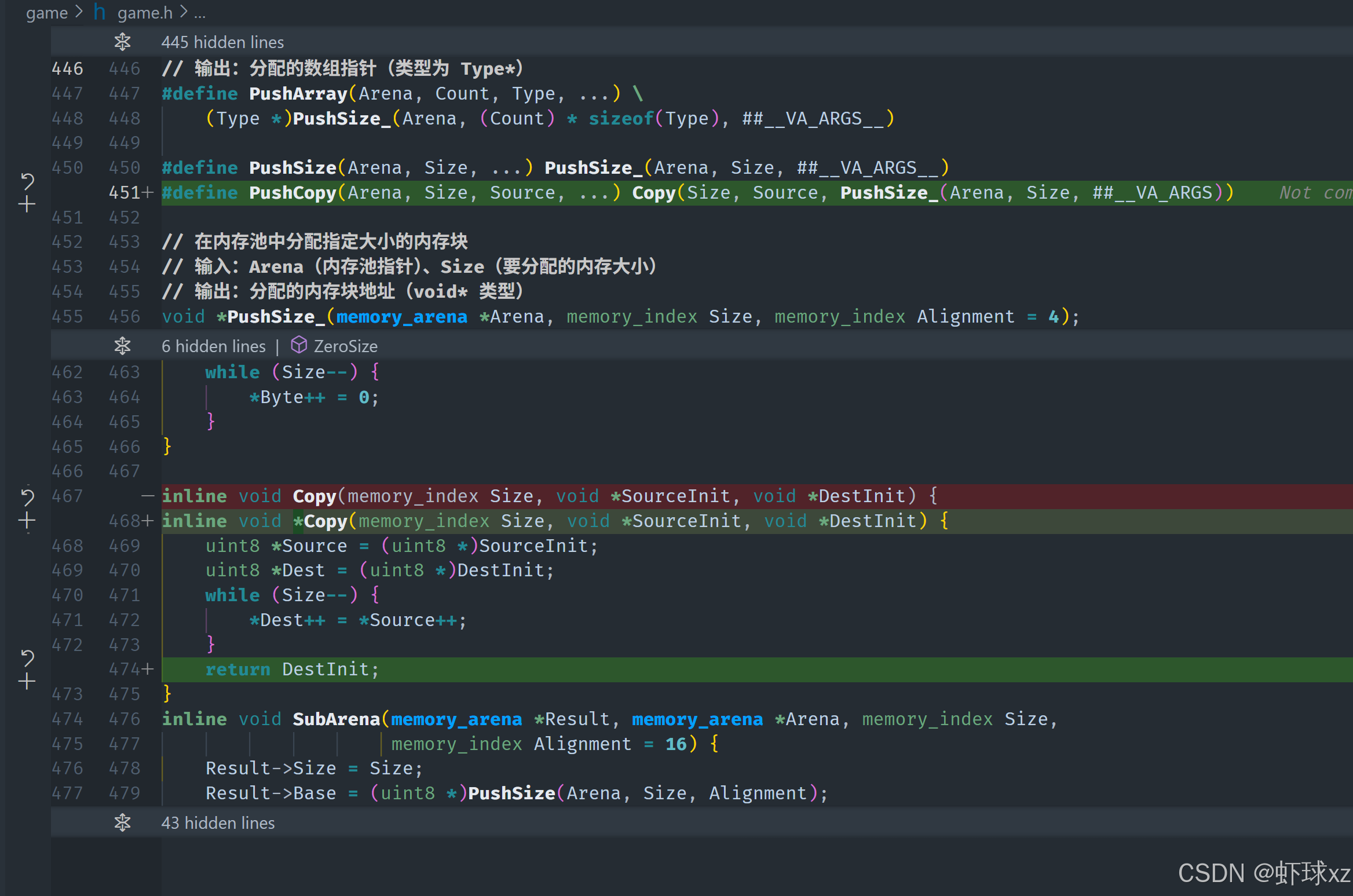Click the unfold icon beside 6 hidden lines

122,346
